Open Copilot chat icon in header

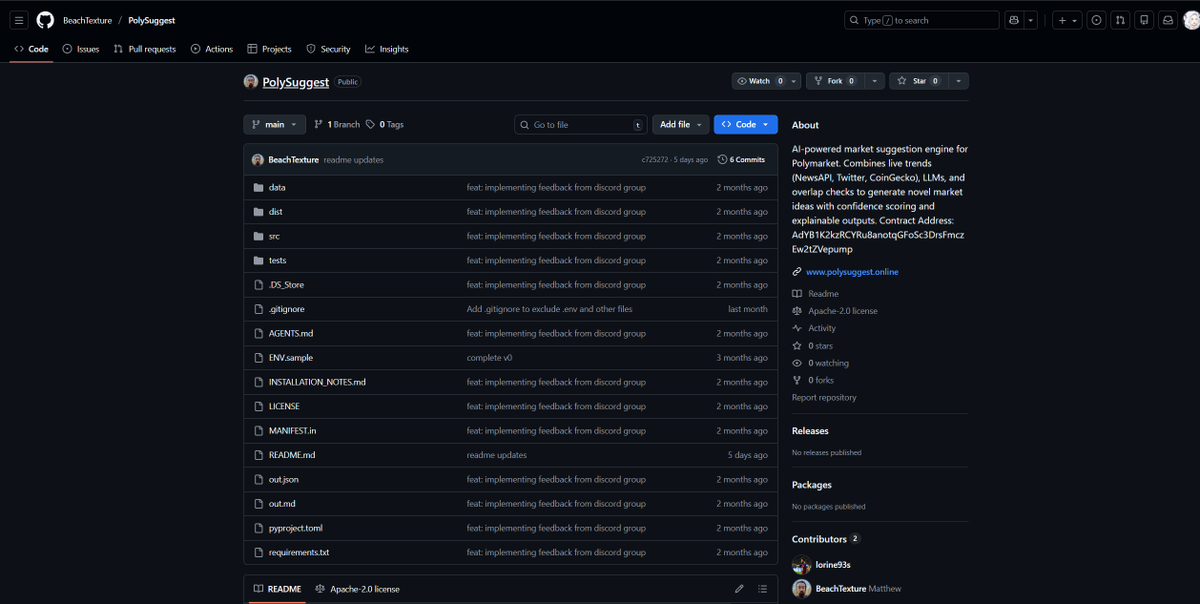click(x=1015, y=20)
